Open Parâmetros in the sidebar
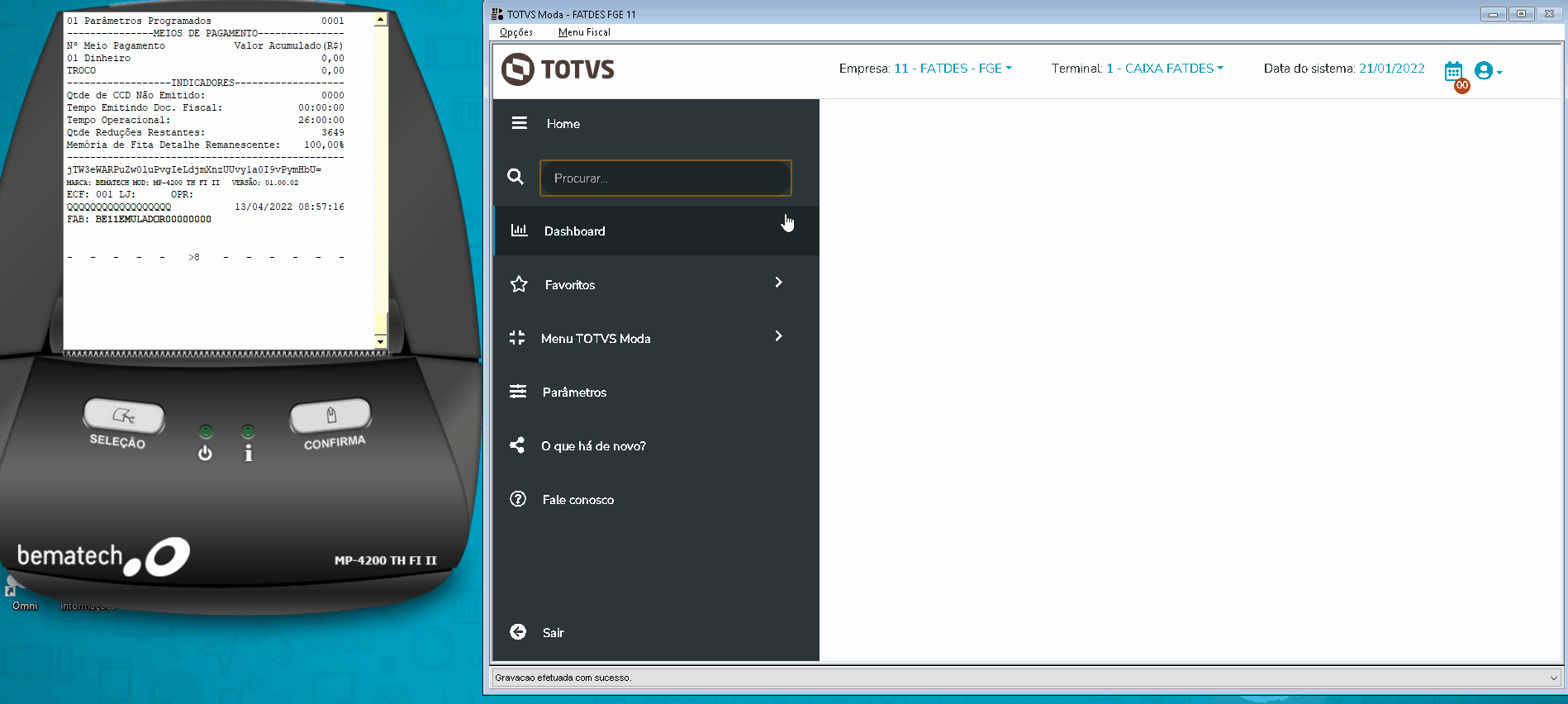Viewport: 1568px width, 704px height. pos(574,392)
